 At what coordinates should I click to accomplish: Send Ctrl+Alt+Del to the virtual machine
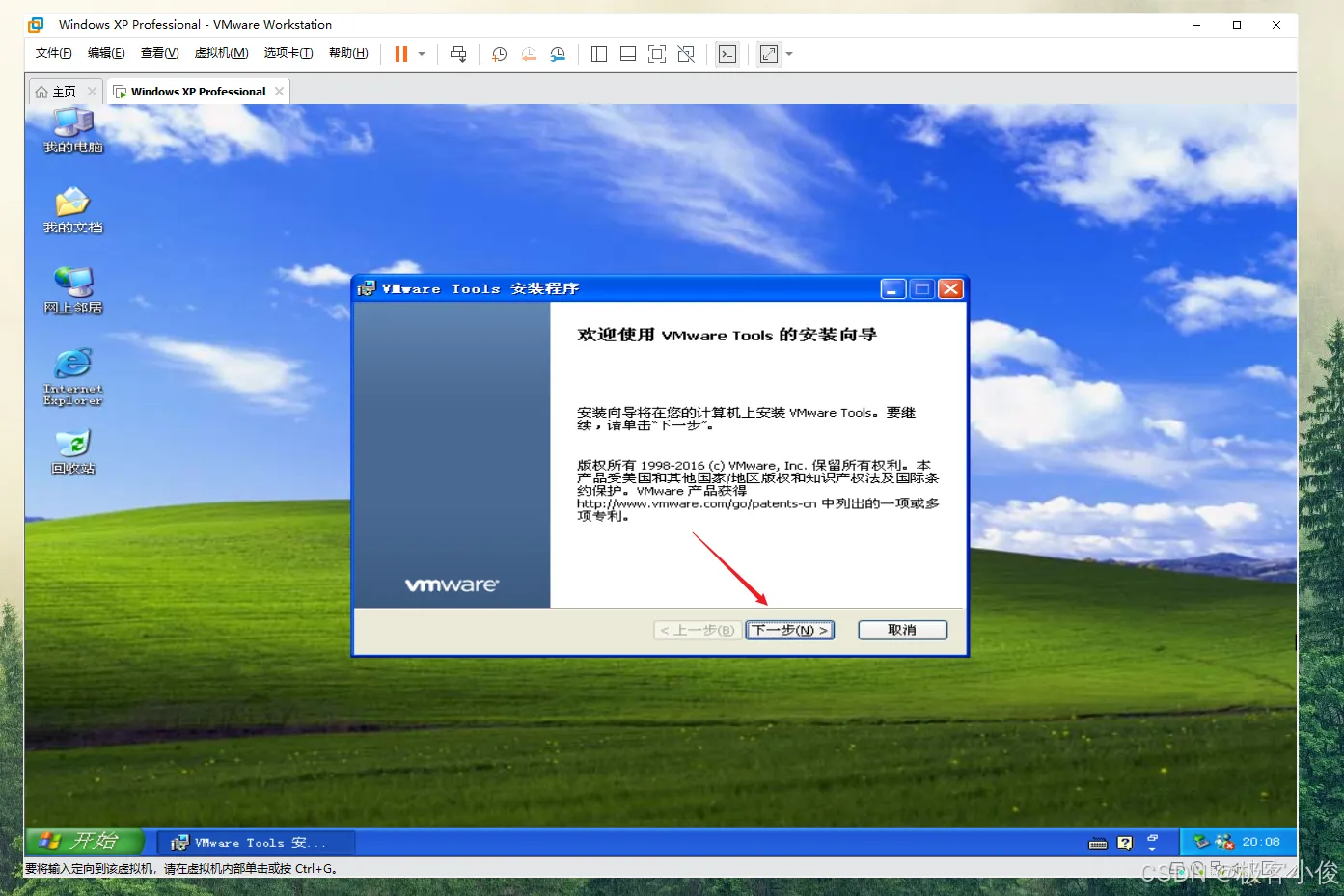click(458, 54)
